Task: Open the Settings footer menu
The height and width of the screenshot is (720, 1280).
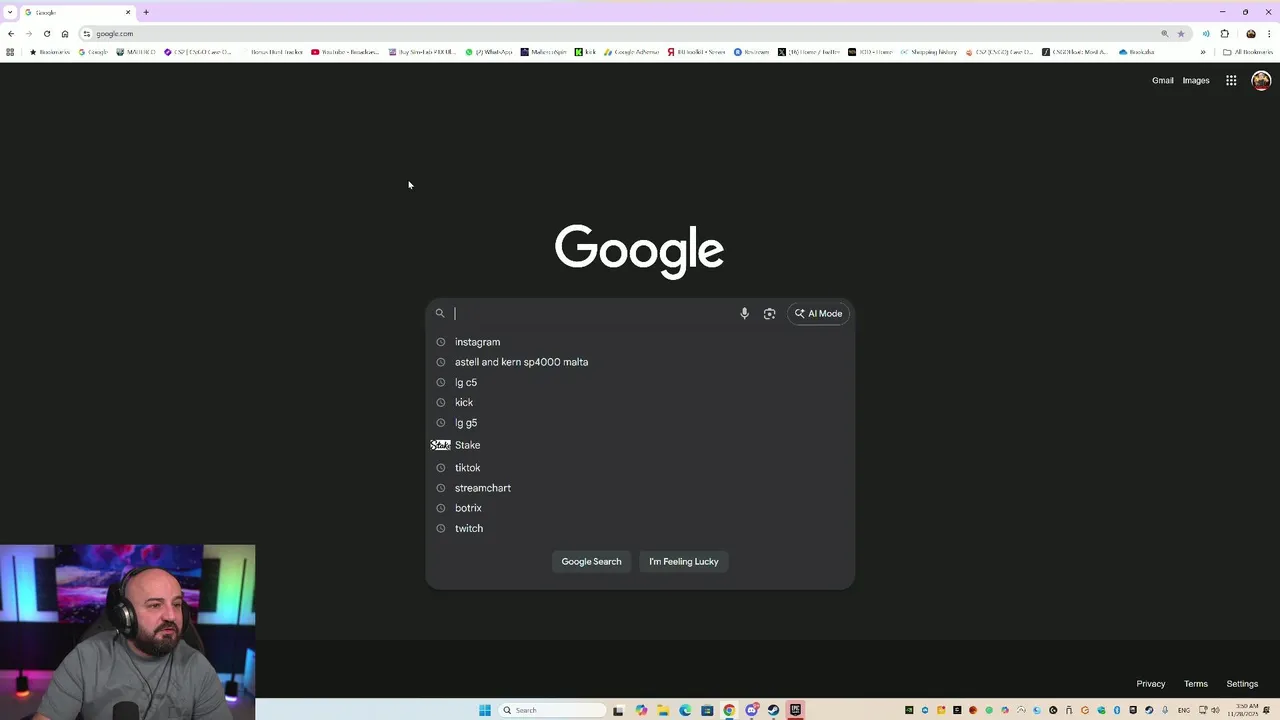Action: tap(1242, 684)
